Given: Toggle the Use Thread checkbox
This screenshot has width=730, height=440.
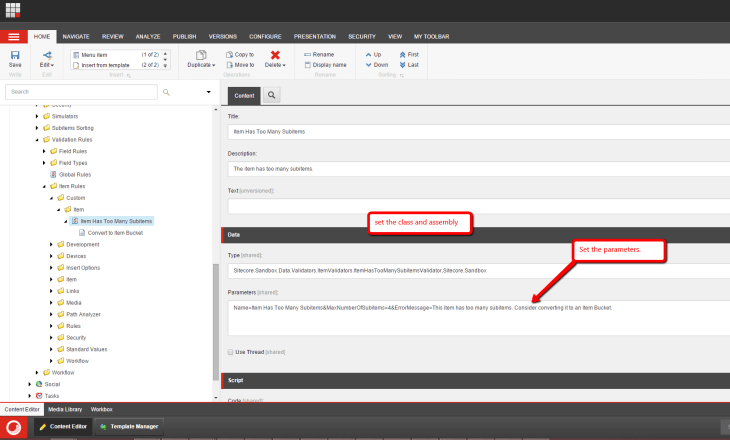Looking at the screenshot, I should coord(230,352).
